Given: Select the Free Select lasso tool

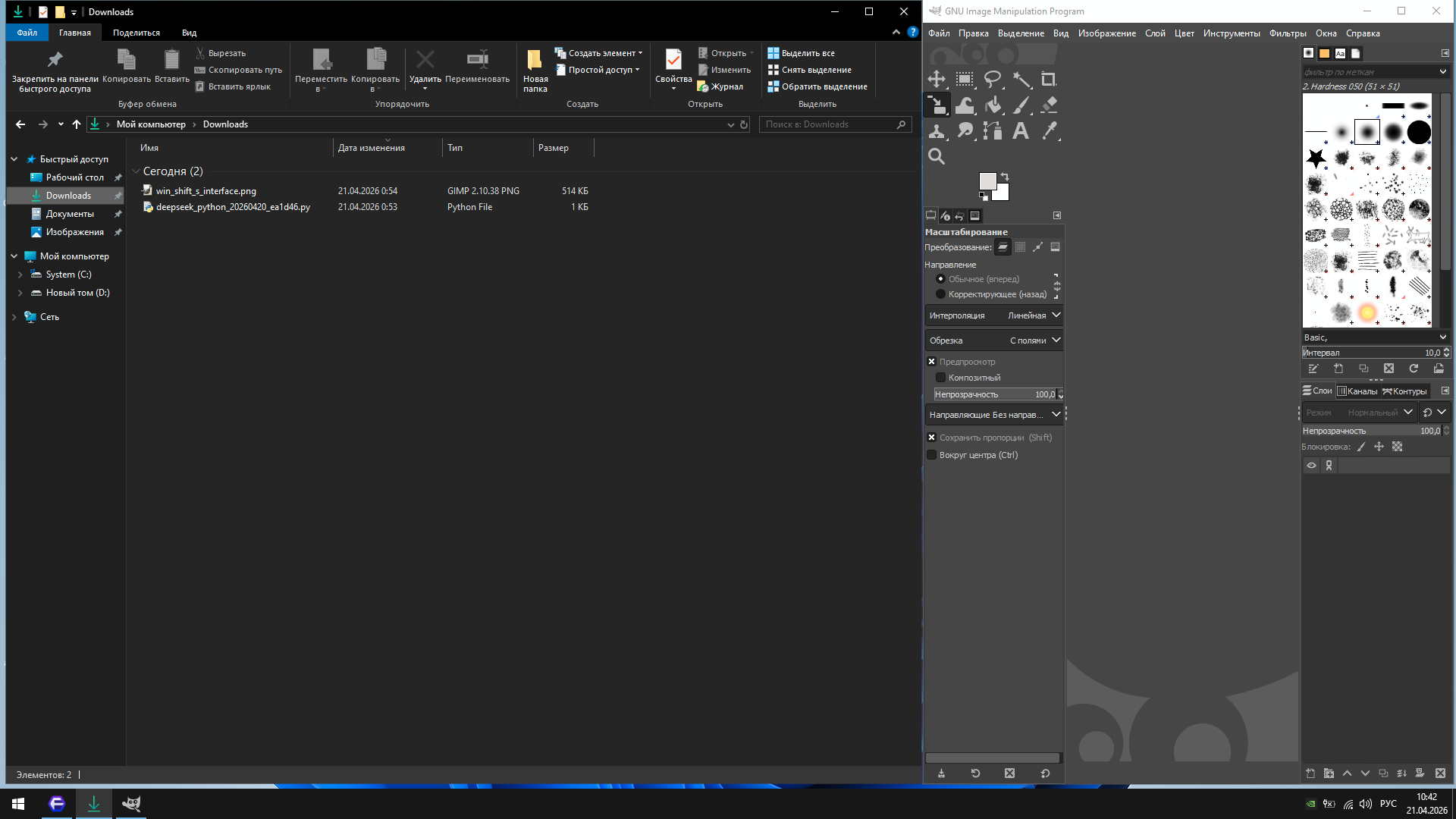Looking at the screenshot, I should pos(993,79).
